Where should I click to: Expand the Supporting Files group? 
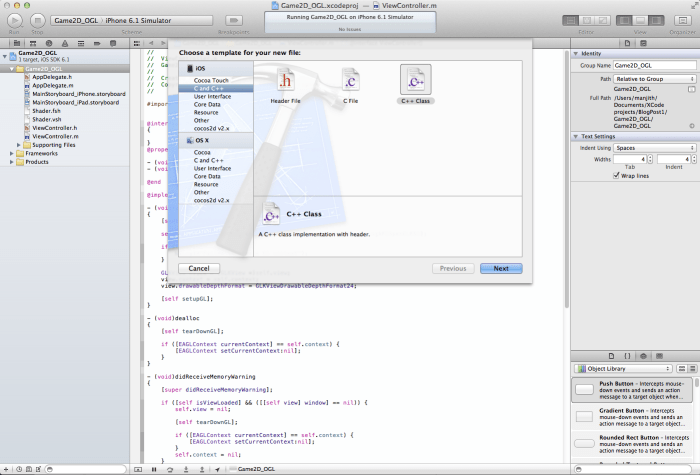[x=19, y=145]
